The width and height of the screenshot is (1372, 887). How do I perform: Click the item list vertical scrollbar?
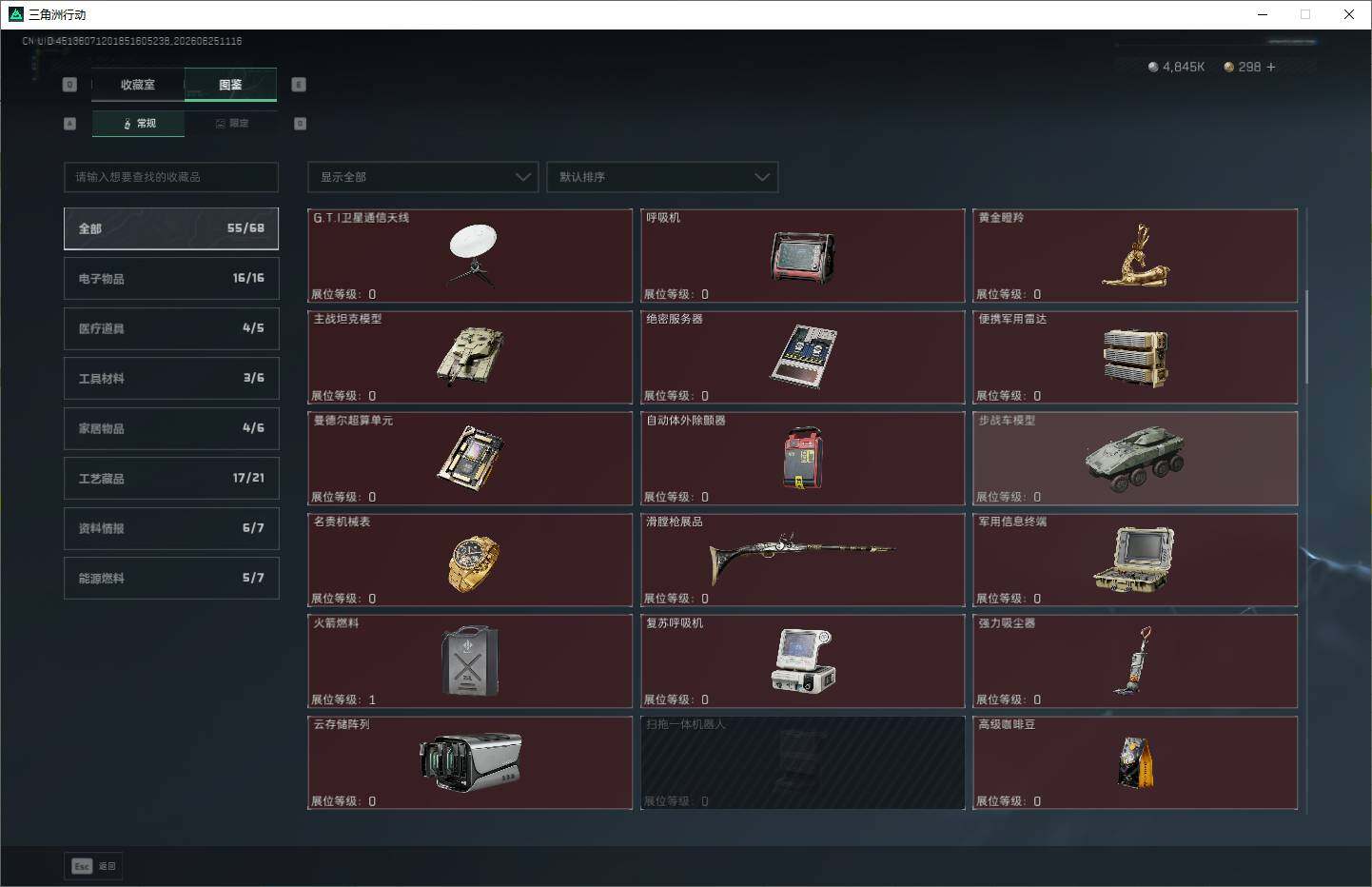pyautogui.click(x=1306, y=336)
